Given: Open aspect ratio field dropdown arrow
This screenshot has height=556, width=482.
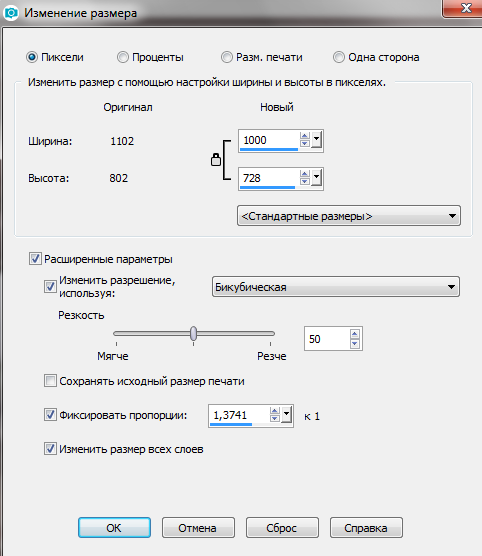Looking at the screenshot, I should (287, 414).
